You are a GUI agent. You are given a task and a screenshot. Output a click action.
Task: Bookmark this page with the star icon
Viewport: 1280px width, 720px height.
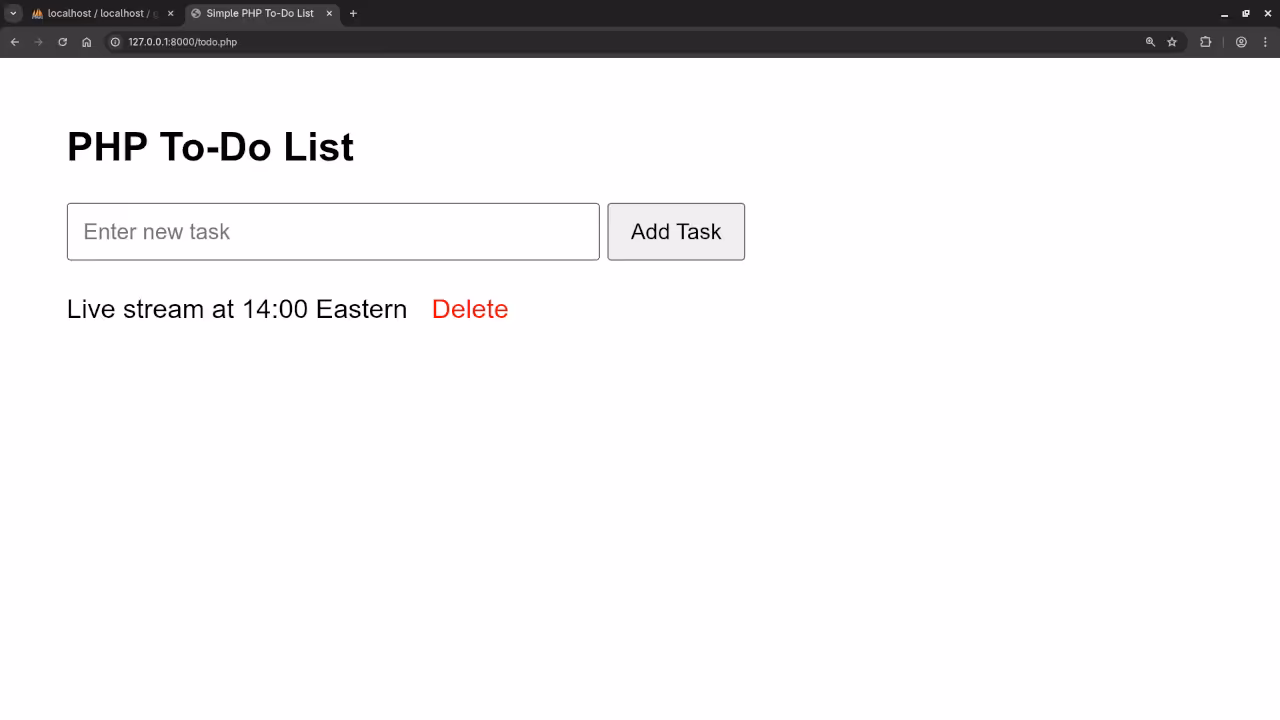point(1172,42)
